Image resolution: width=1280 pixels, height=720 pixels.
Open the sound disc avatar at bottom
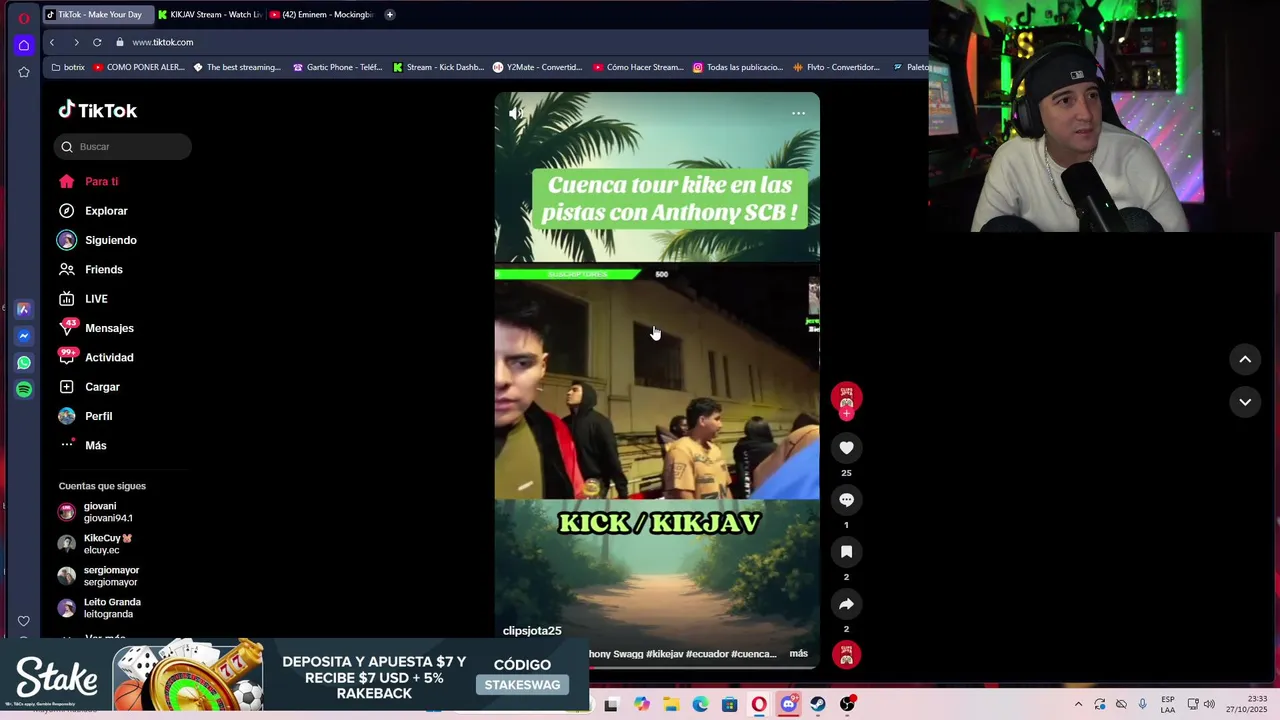846,654
